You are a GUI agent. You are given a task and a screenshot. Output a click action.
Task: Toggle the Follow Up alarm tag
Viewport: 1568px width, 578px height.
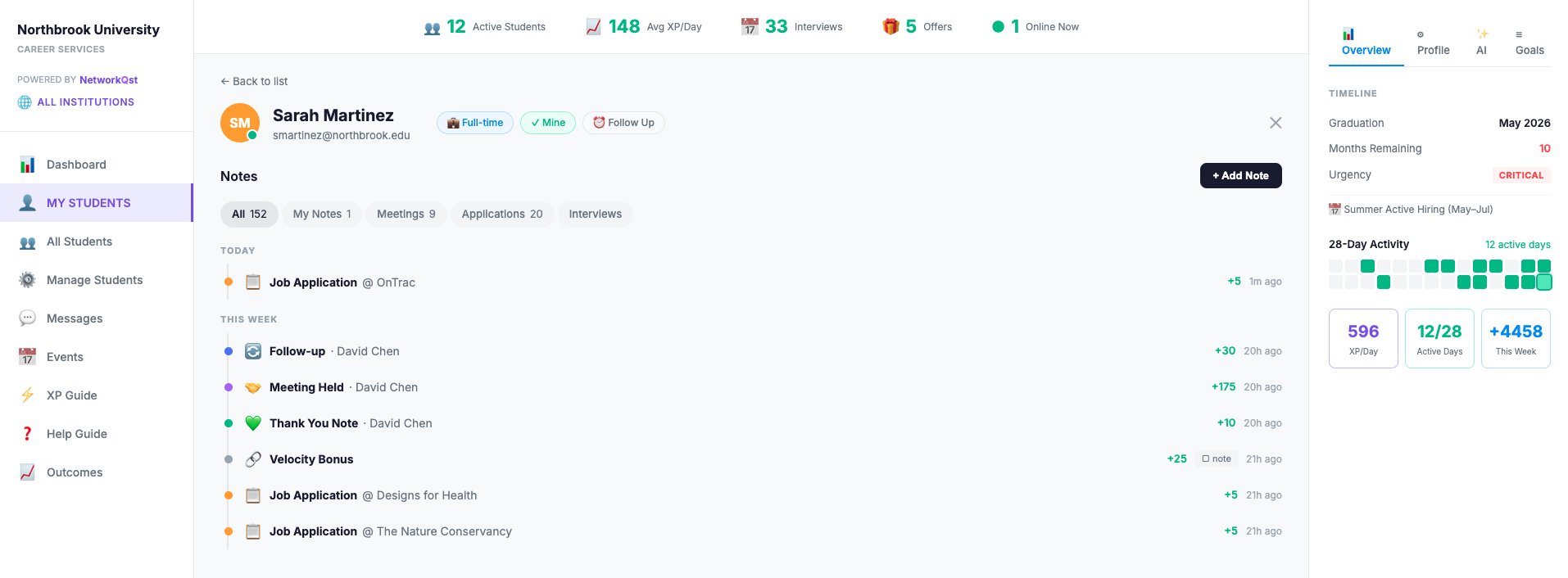[623, 123]
